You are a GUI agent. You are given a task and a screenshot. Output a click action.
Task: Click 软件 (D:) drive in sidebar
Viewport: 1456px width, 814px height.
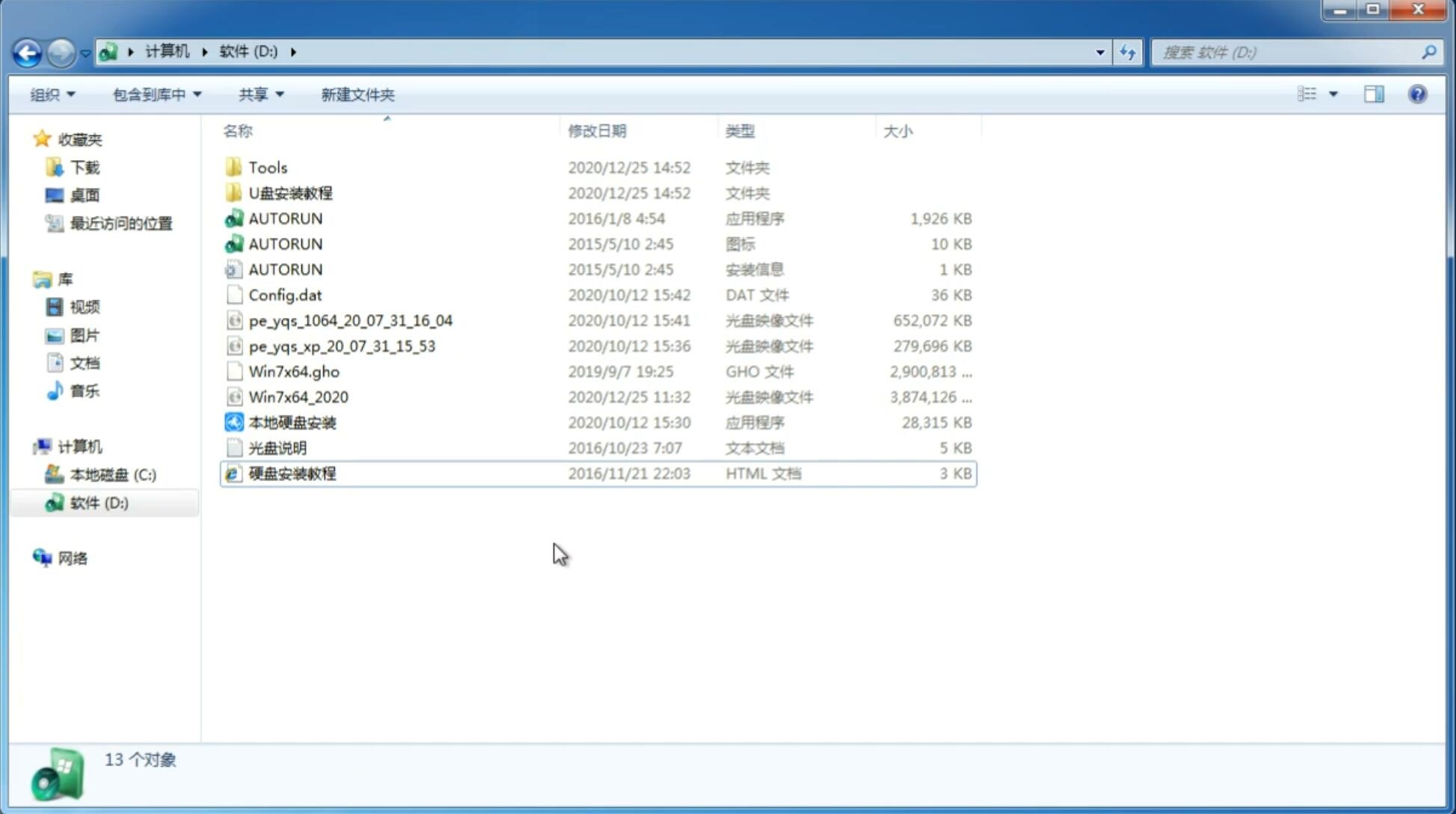(98, 502)
